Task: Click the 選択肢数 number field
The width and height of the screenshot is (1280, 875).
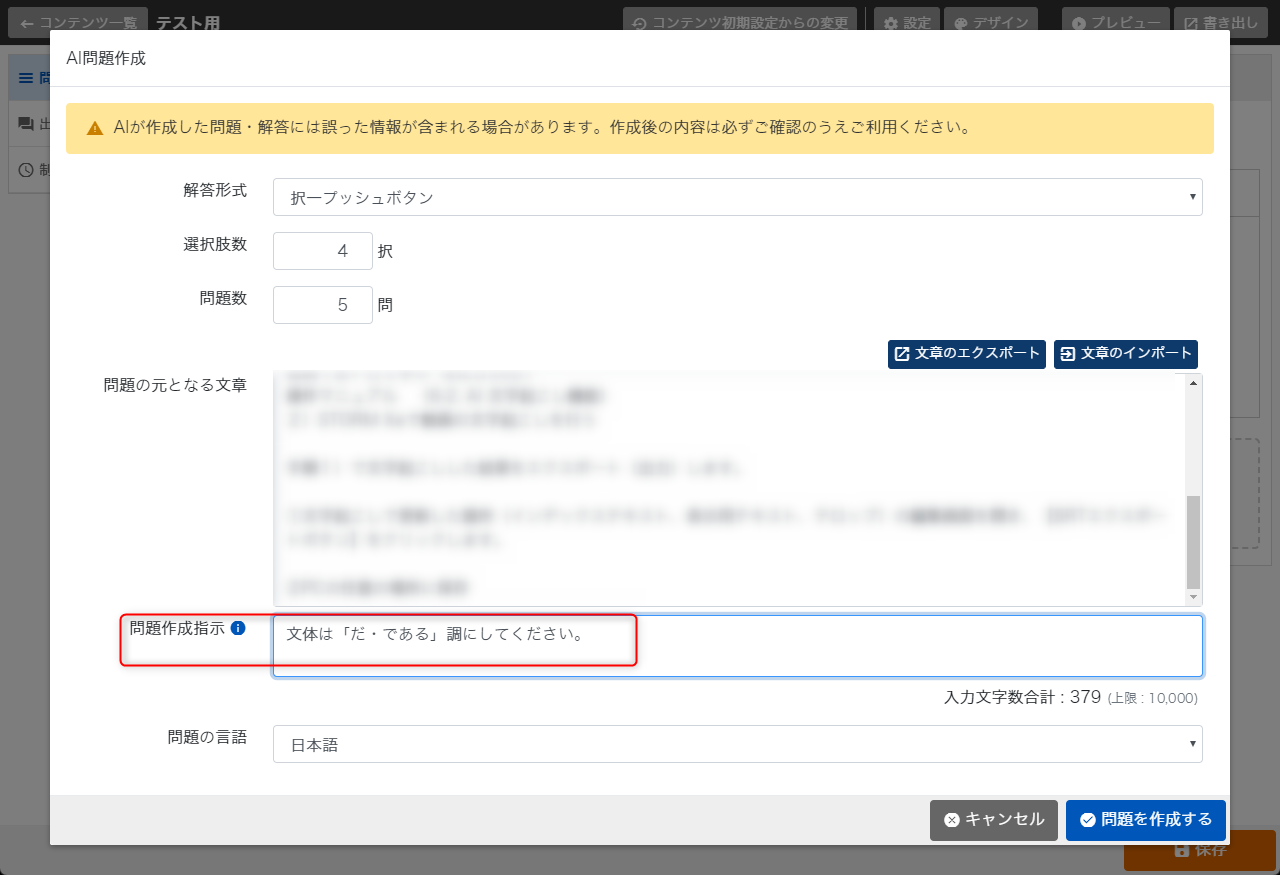Action: (323, 251)
